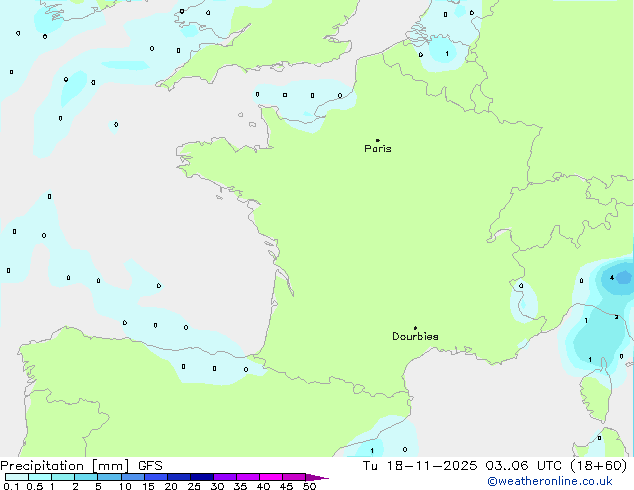Pick the 0.5–1 mm legend swatch
Screen dimensions: 634x490
(40, 477)
